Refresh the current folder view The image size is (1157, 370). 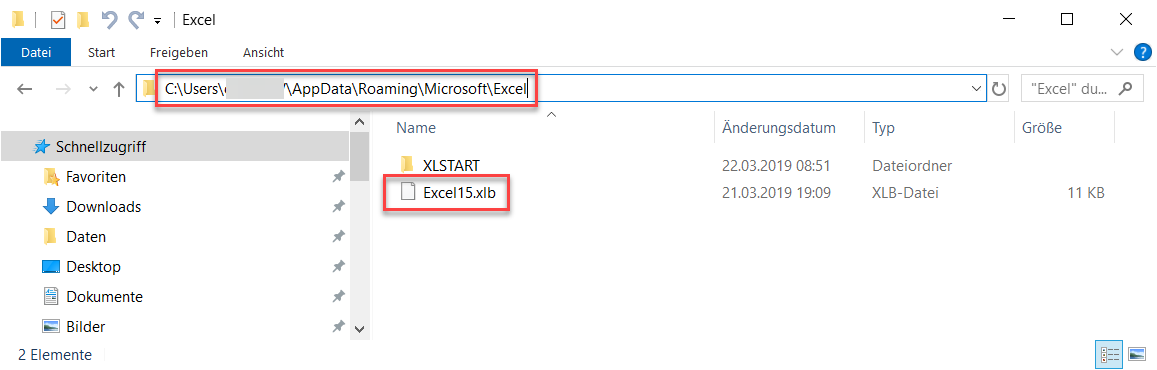[999, 89]
